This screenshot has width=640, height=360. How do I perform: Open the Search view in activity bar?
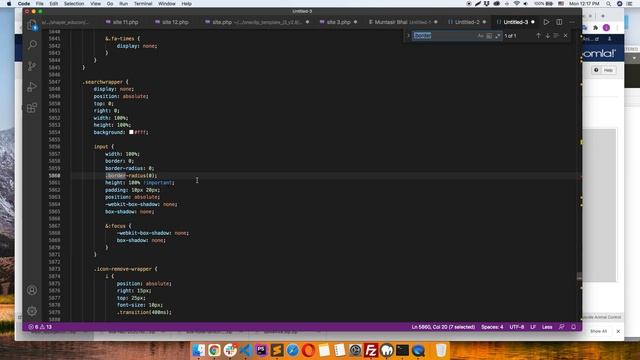pyautogui.click(x=32, y=45)
